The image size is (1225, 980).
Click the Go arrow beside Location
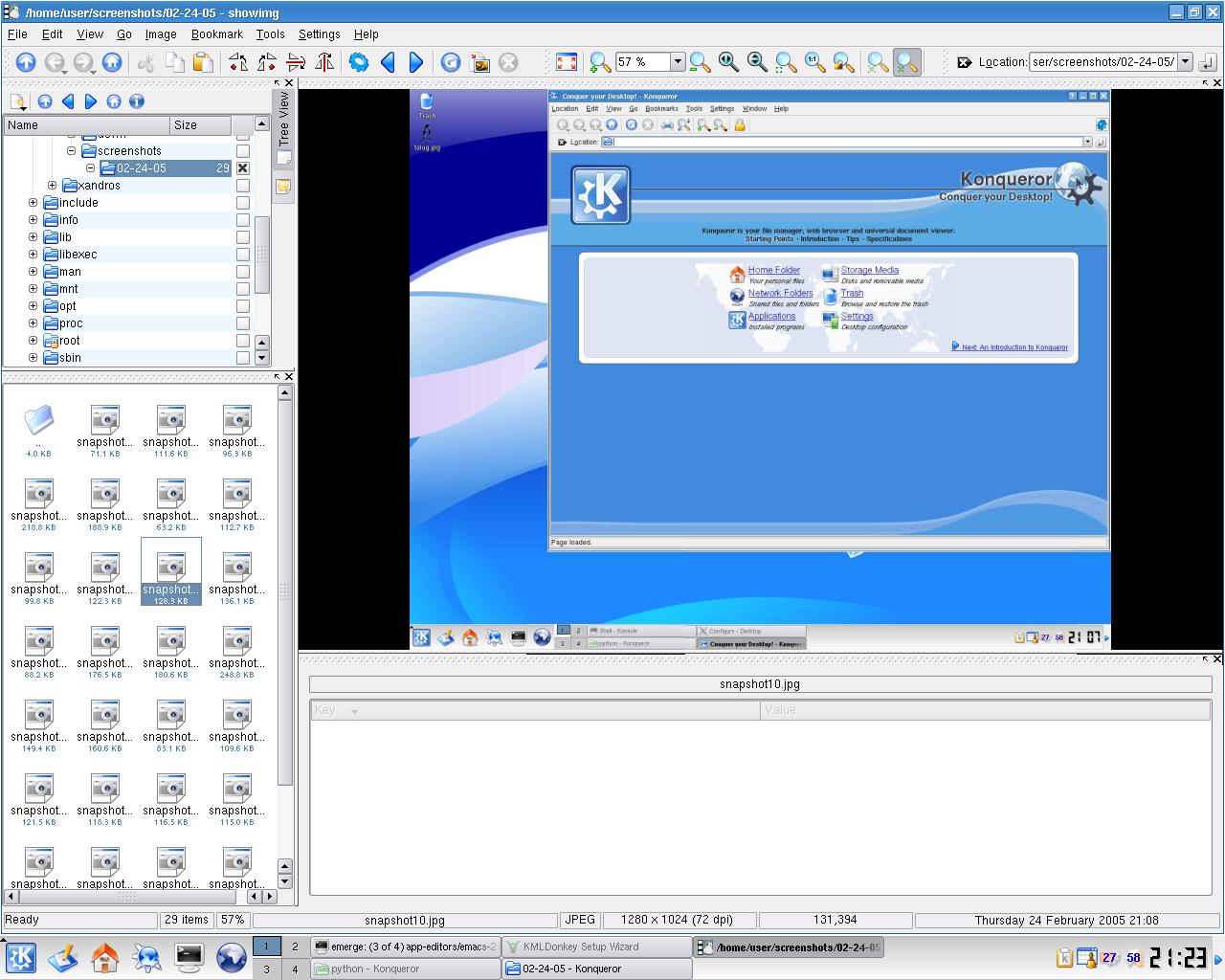[1208, 62]
